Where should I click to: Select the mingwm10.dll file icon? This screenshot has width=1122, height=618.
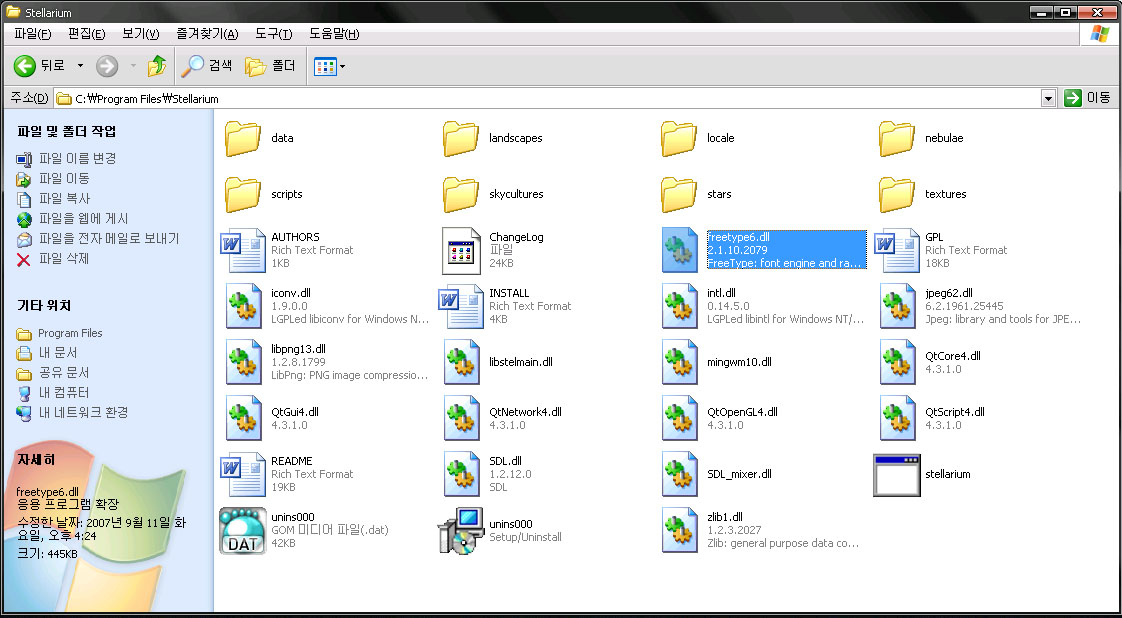coord(679,362)
